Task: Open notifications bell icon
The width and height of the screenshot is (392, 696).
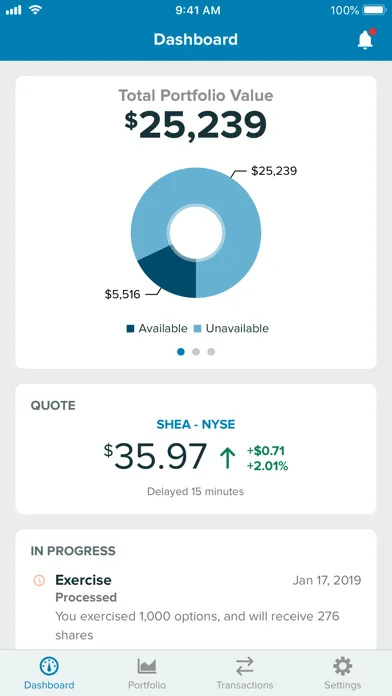Action: click(x=366, y=40)
